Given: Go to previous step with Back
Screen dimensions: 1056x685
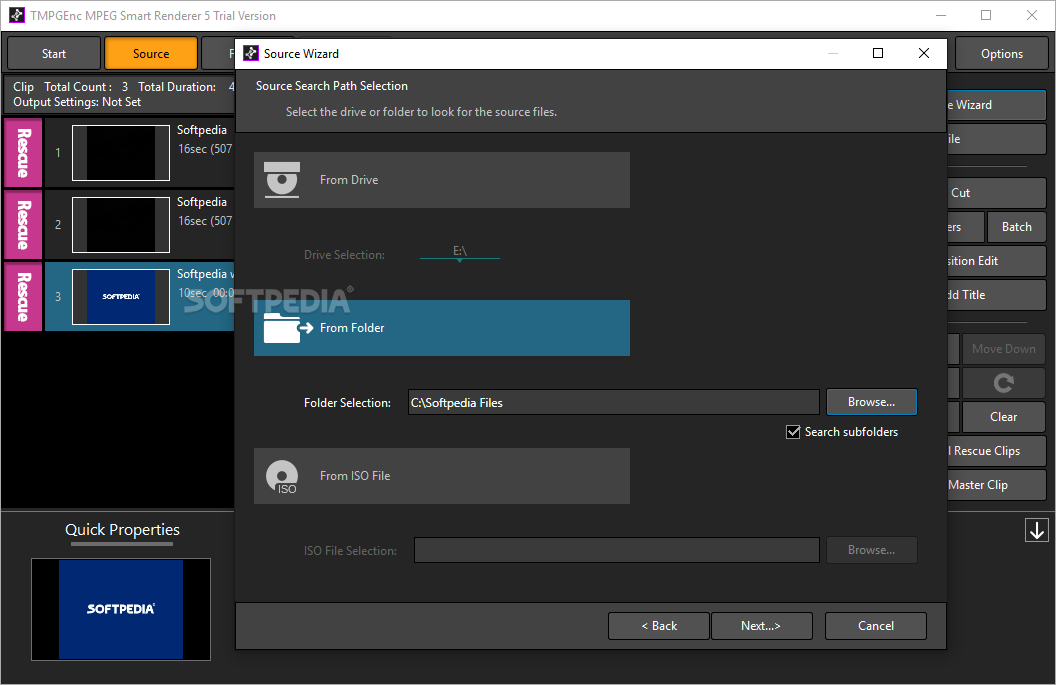Looking at the screenshot, I should (x=659, y=626).
